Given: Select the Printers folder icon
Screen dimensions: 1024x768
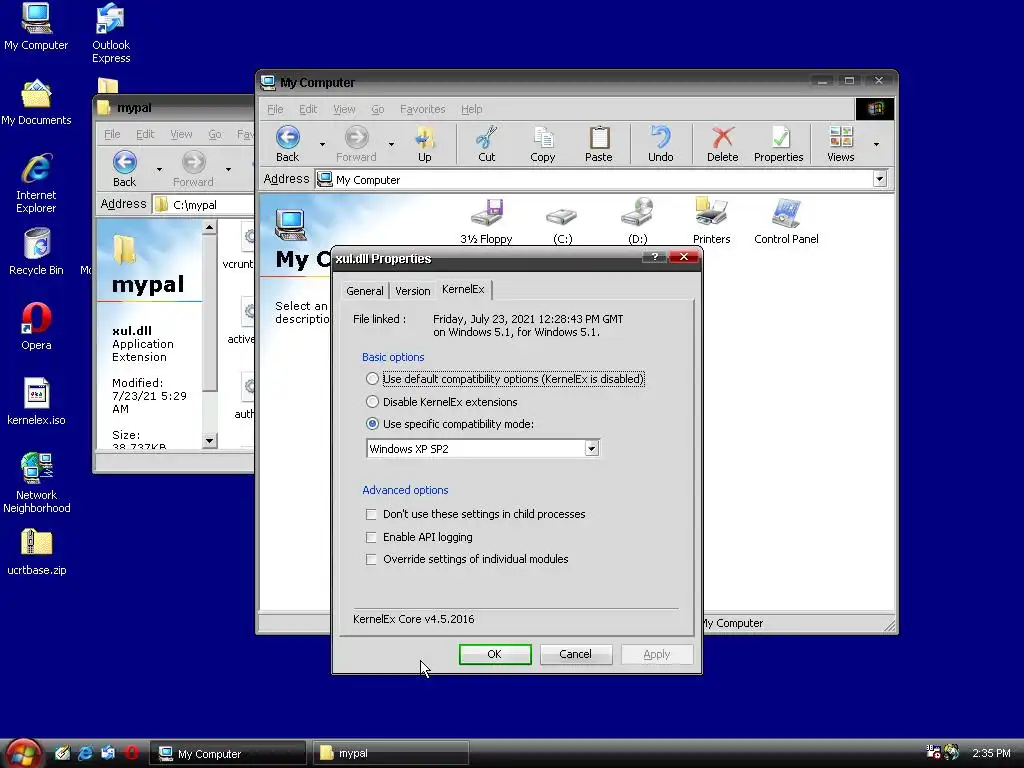Looking at the screenshot, I should coord(711,221).
